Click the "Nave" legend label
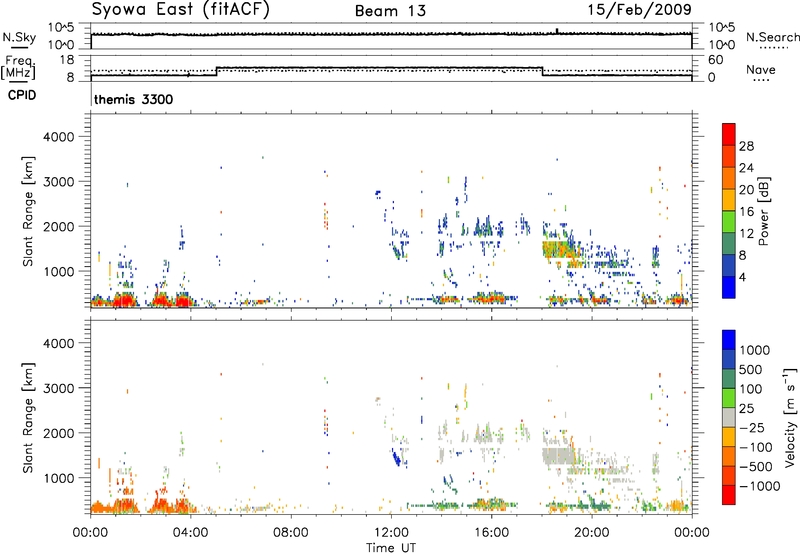 click(761, 69)
